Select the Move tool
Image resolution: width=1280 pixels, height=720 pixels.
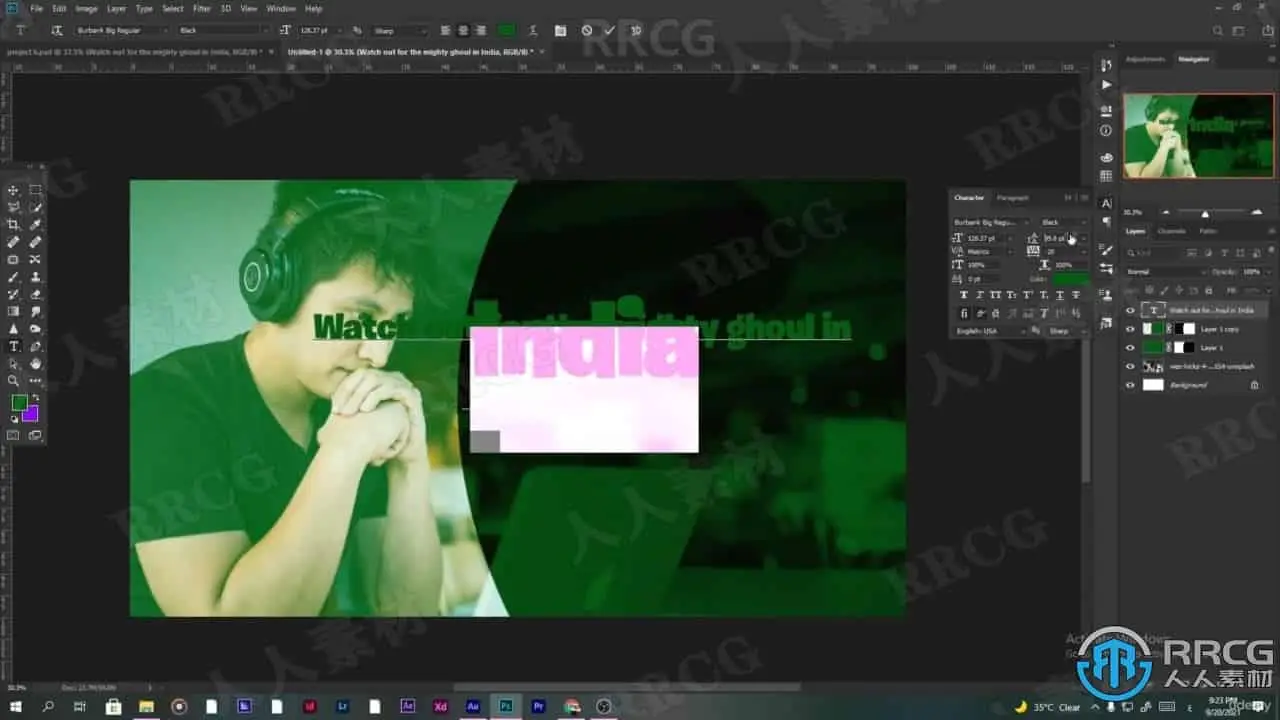tap(13, 190)
